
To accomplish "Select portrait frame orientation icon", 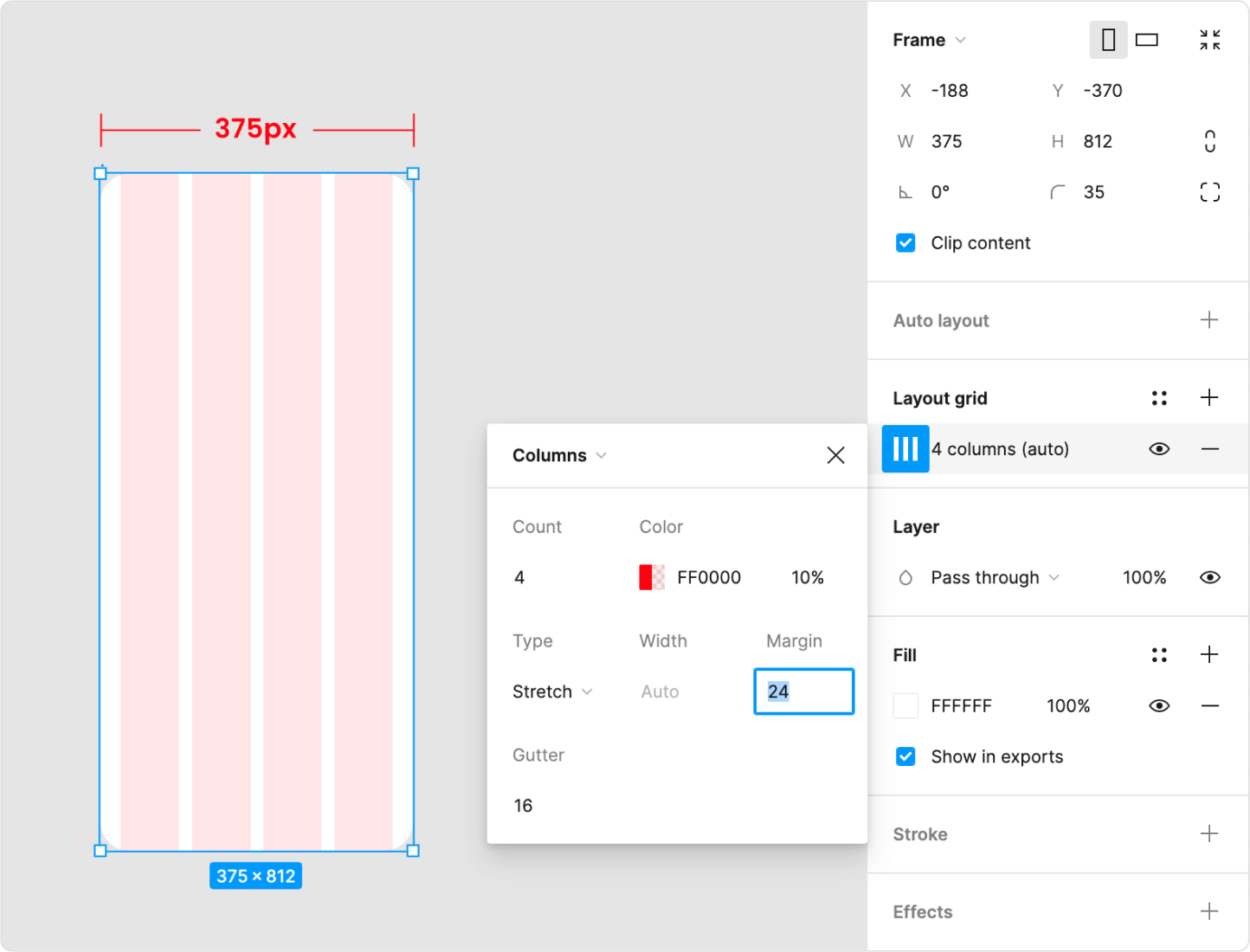I will click(x=1108, y=40).
